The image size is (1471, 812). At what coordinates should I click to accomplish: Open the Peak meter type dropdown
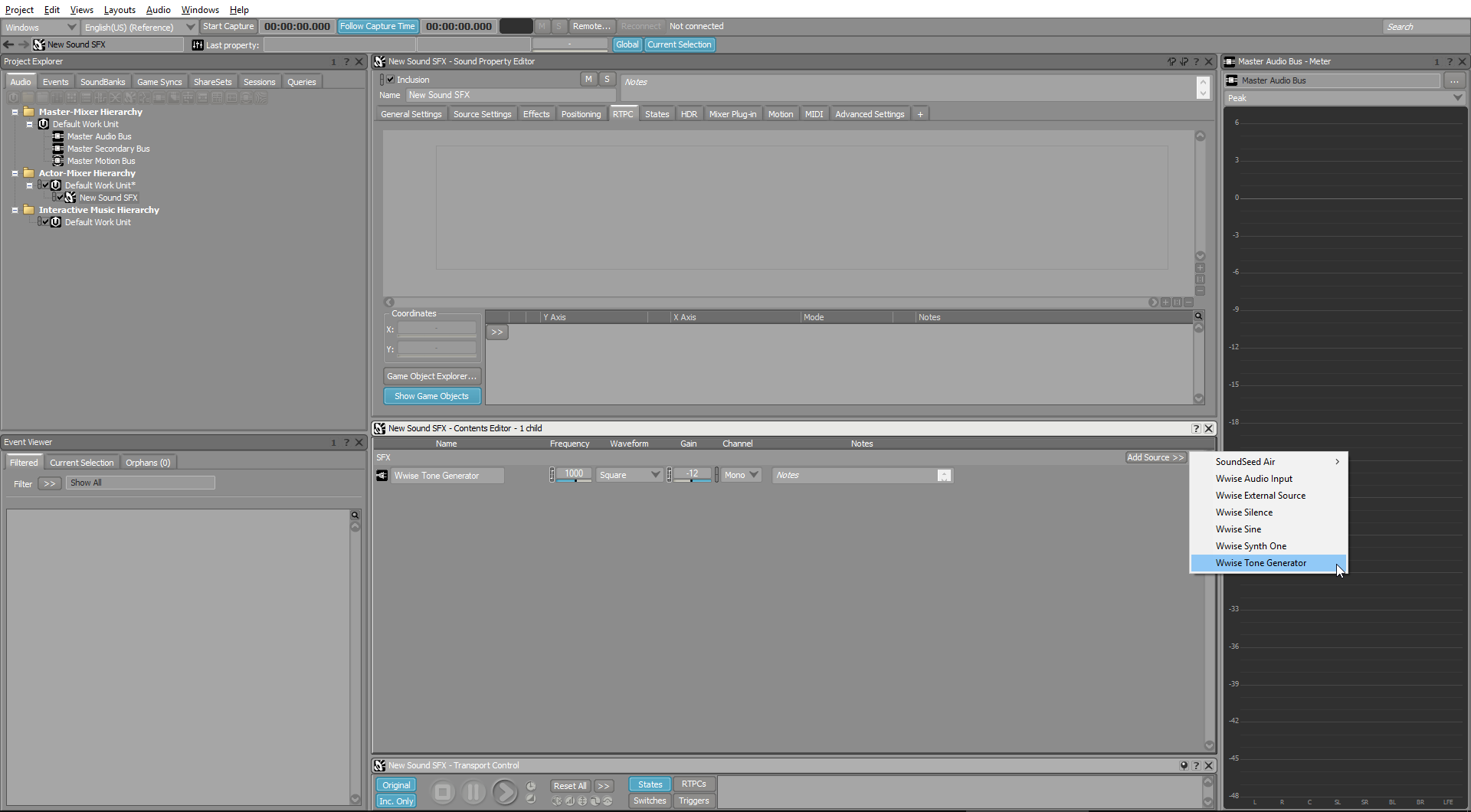[x=1345, y=98]
